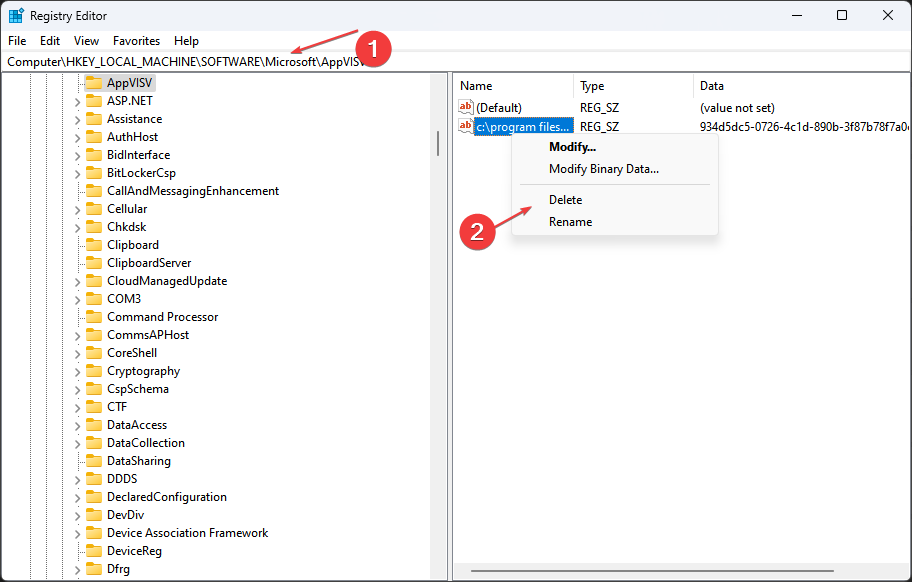Click the (value not set) data cell
The height and width of the screenshot is (582, 912).
click(x=737, y=108)
